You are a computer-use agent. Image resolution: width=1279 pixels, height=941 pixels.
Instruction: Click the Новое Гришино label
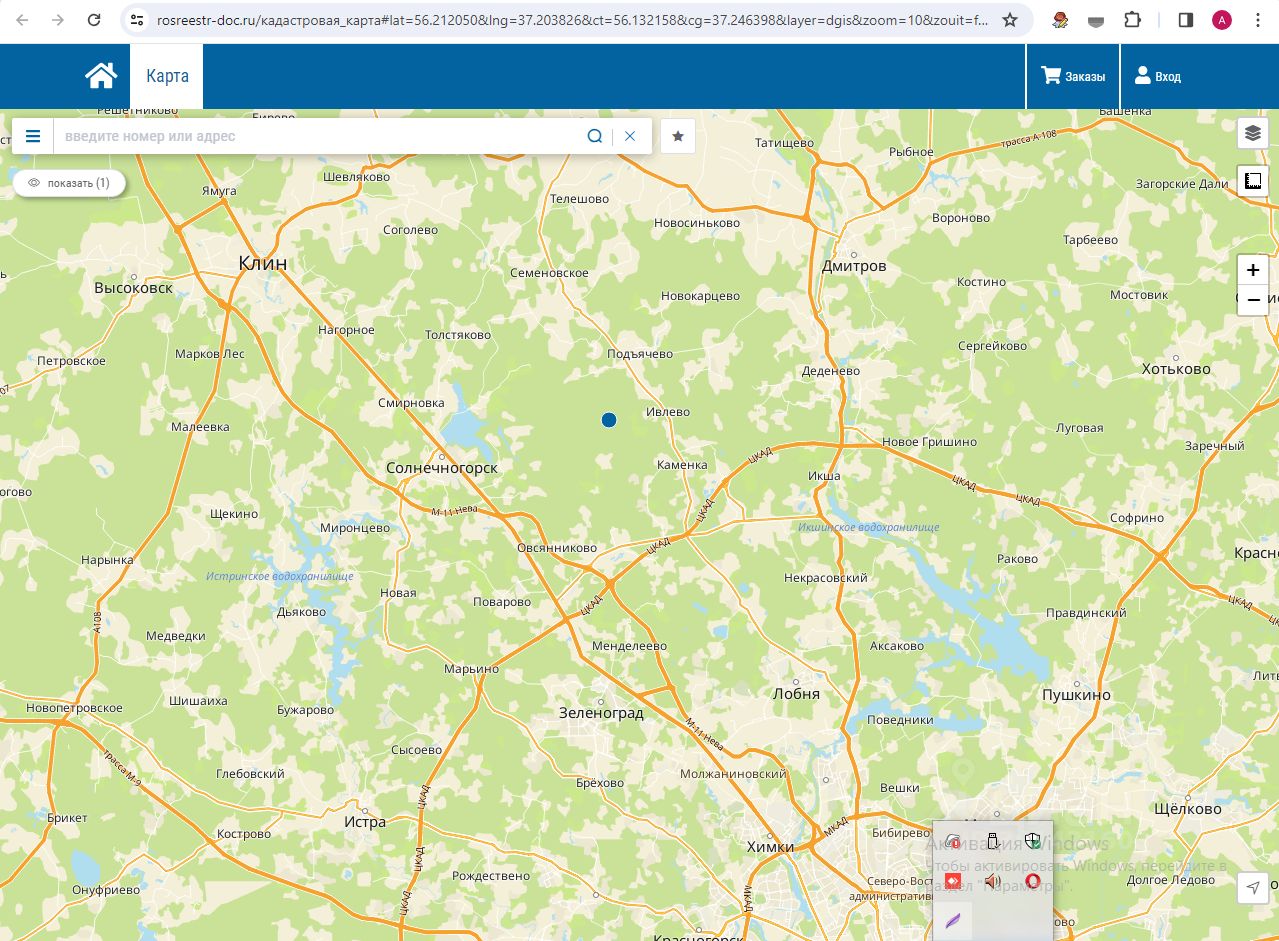point(929,442)
